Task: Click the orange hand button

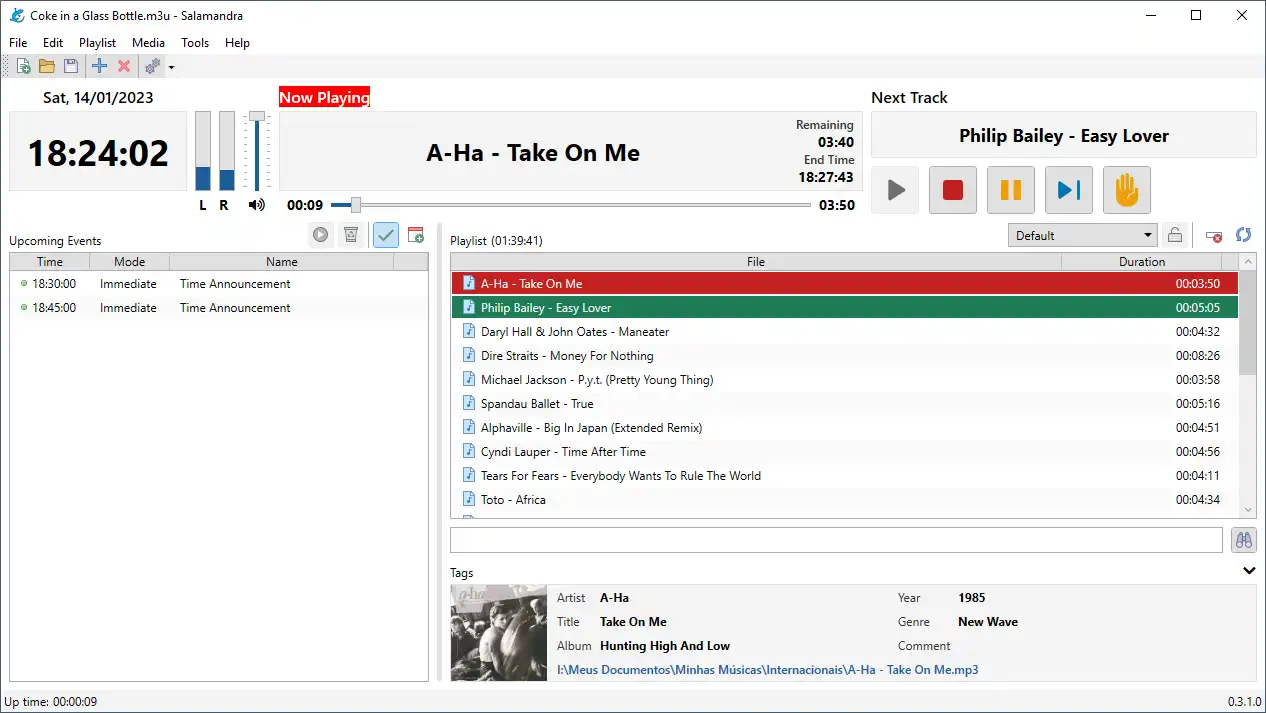Action: tap(1126, 190)
